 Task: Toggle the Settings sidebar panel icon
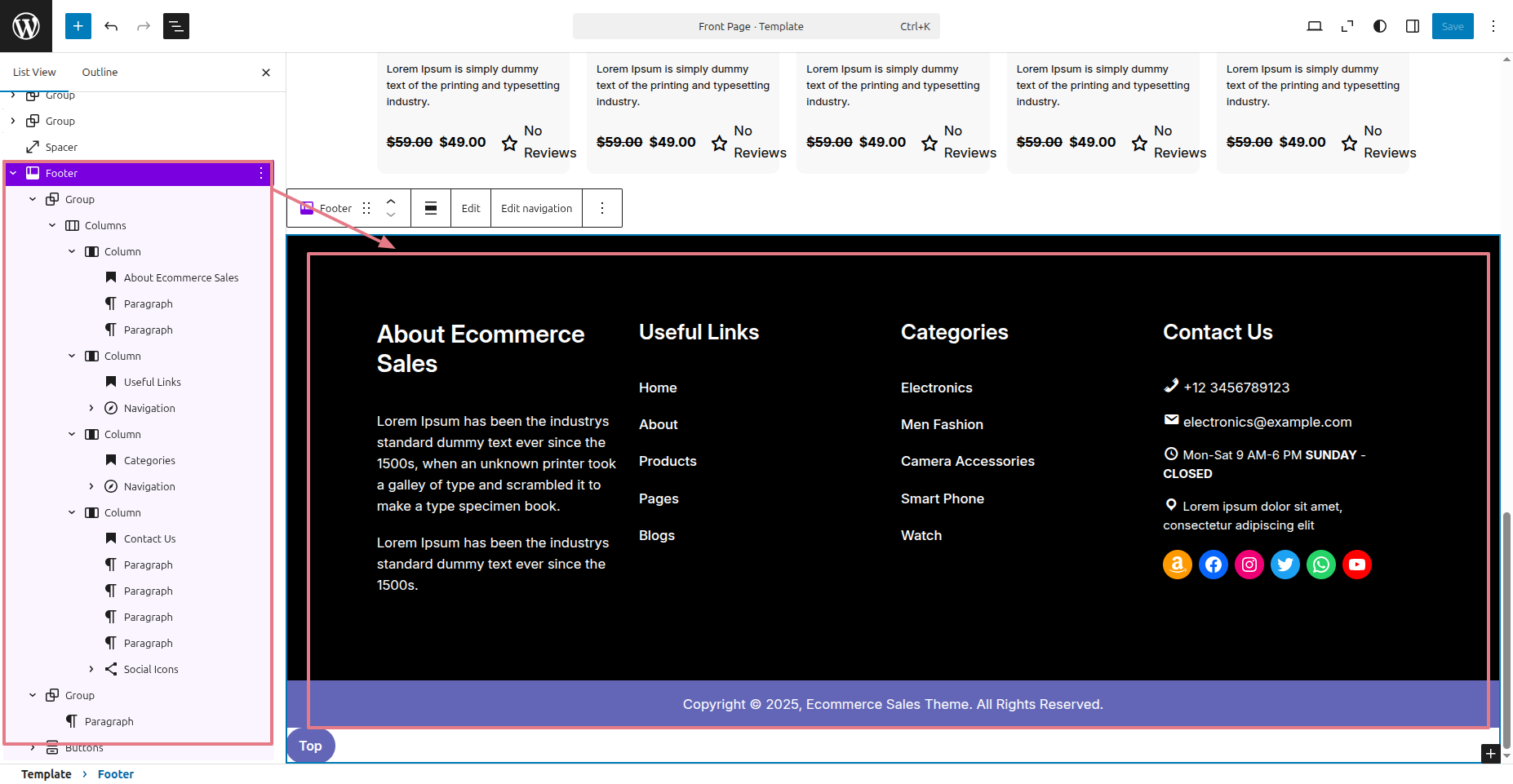click(x=1413, y=26)
